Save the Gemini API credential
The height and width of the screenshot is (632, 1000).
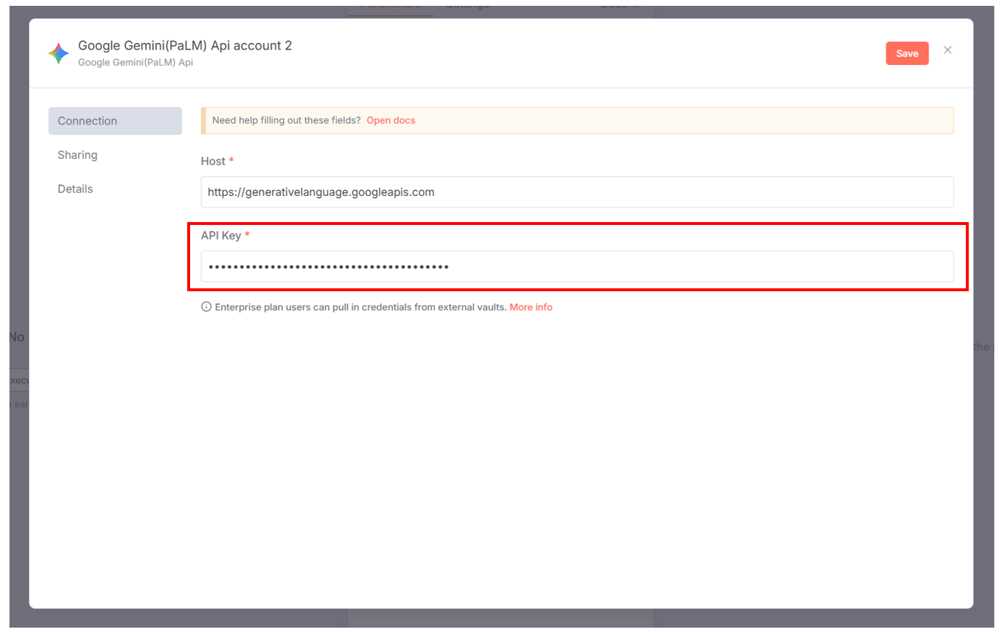click(x=906, y=54)
